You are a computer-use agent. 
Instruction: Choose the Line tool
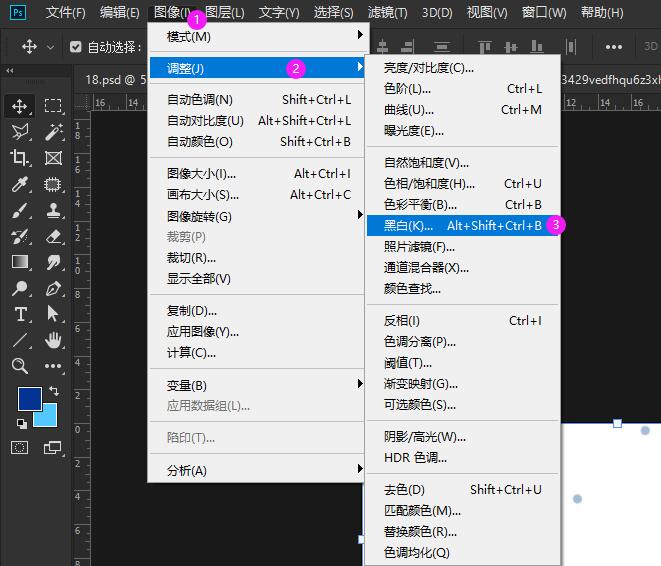coord(19,340)
